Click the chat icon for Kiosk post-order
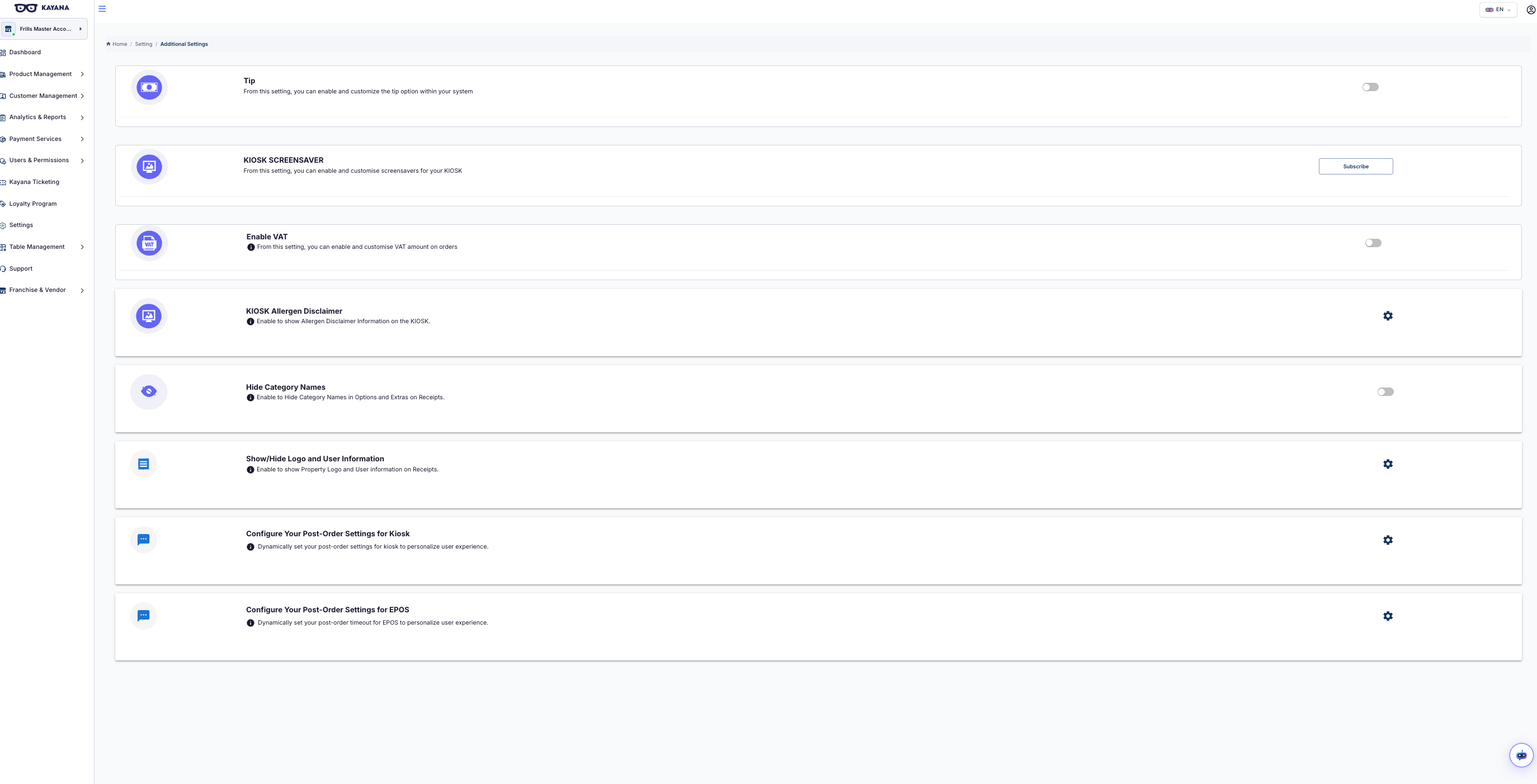 [x=143, y=540]
